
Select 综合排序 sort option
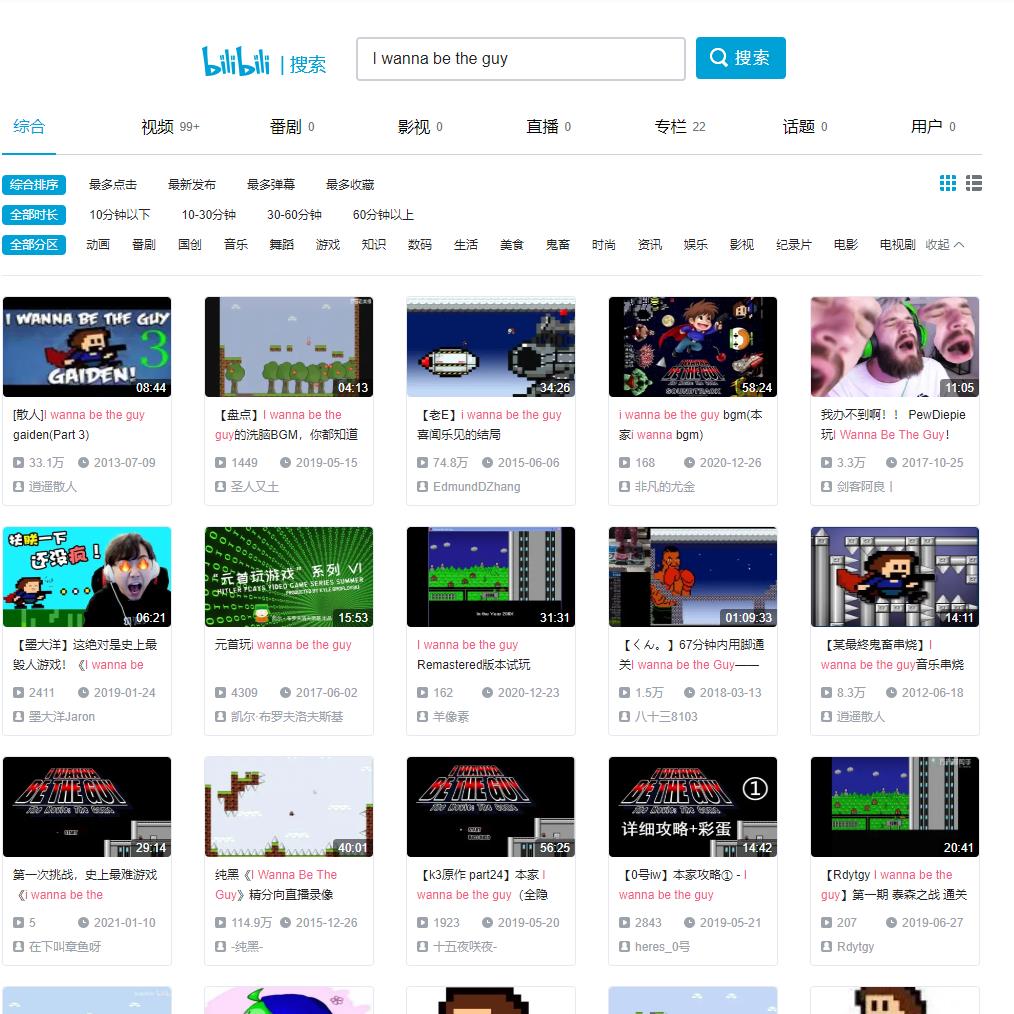pos(34,185)
